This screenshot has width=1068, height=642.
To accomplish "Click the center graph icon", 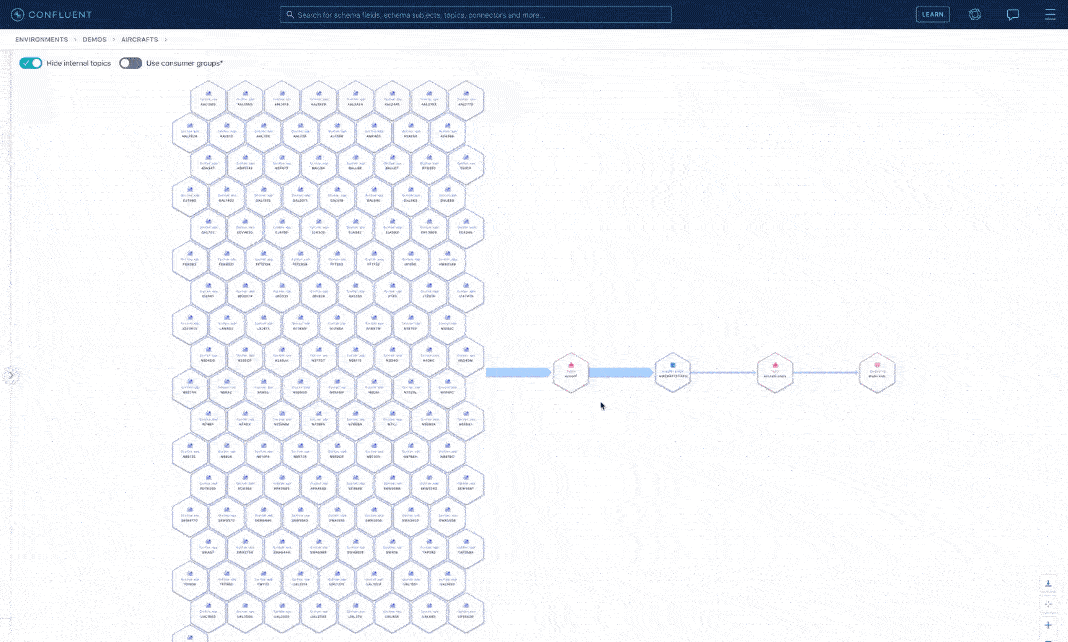I will coord(1048,604).
